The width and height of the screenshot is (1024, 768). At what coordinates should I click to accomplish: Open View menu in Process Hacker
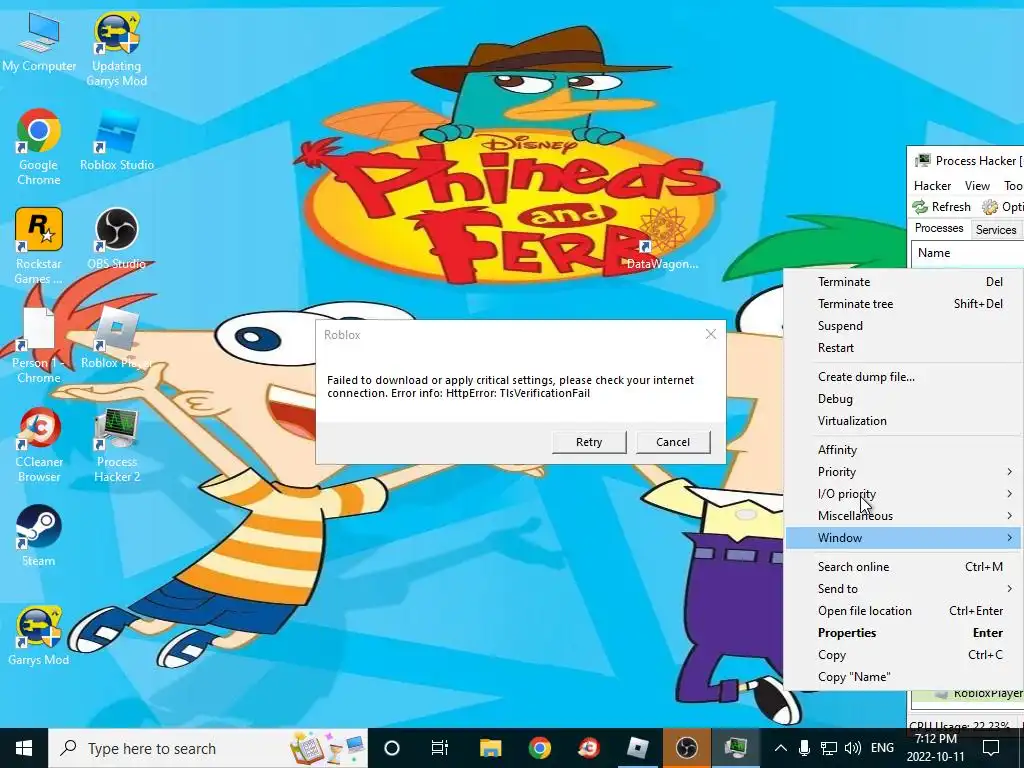tap(977, 185)
